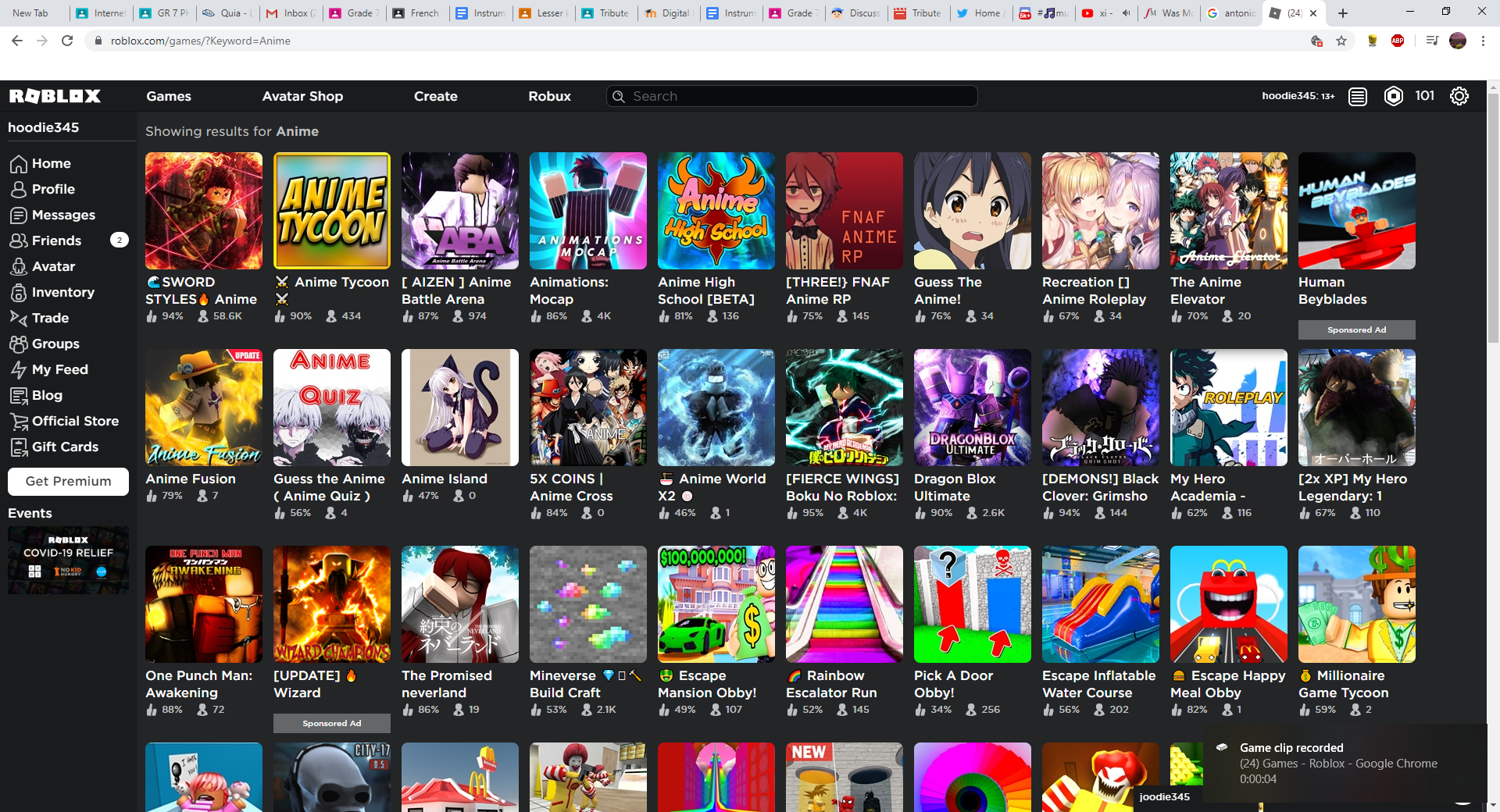Bookmark this page with the star icon
This screenshot has width=1500, height=812.
click(1341, 41)
